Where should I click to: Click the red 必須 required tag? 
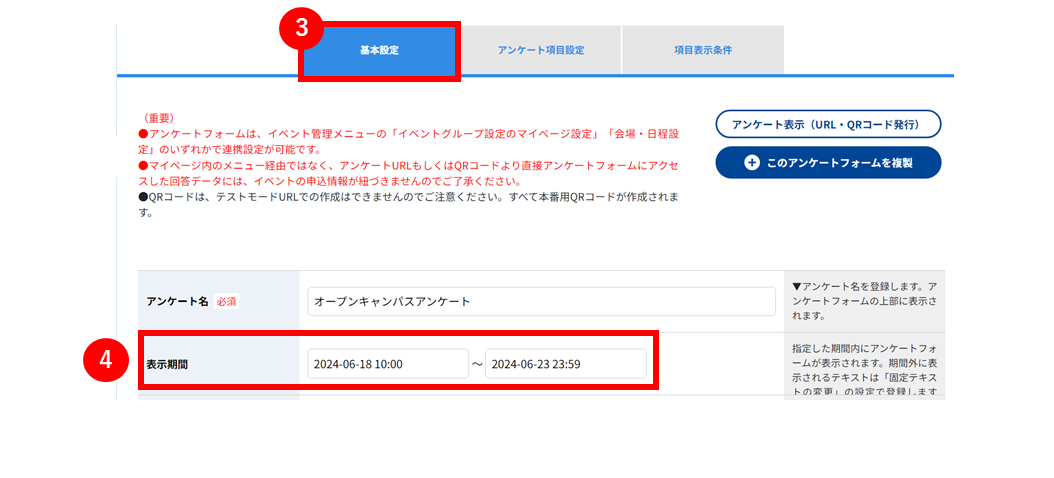click(x=227, y=302)
